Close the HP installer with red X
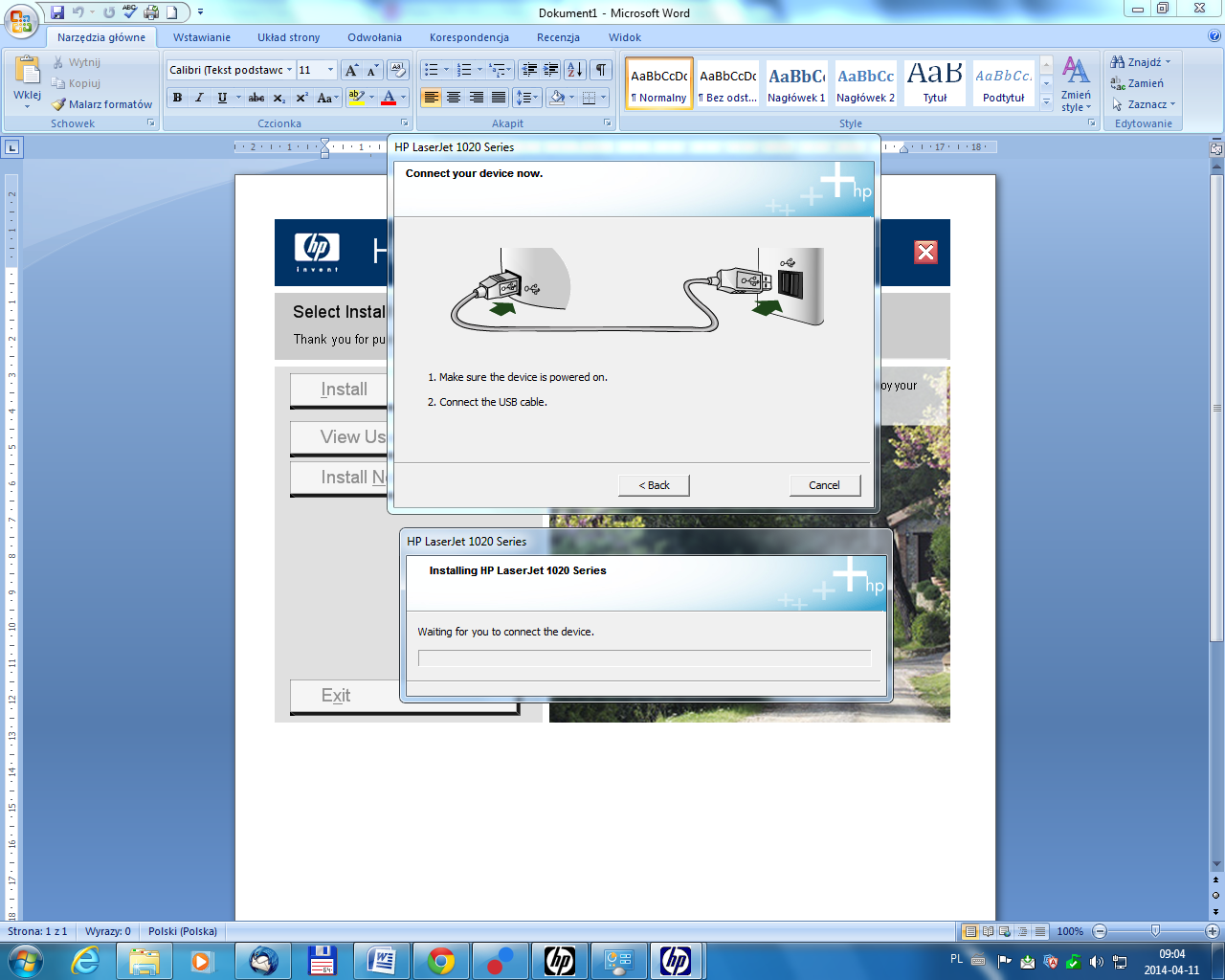 tap(925, 252)
